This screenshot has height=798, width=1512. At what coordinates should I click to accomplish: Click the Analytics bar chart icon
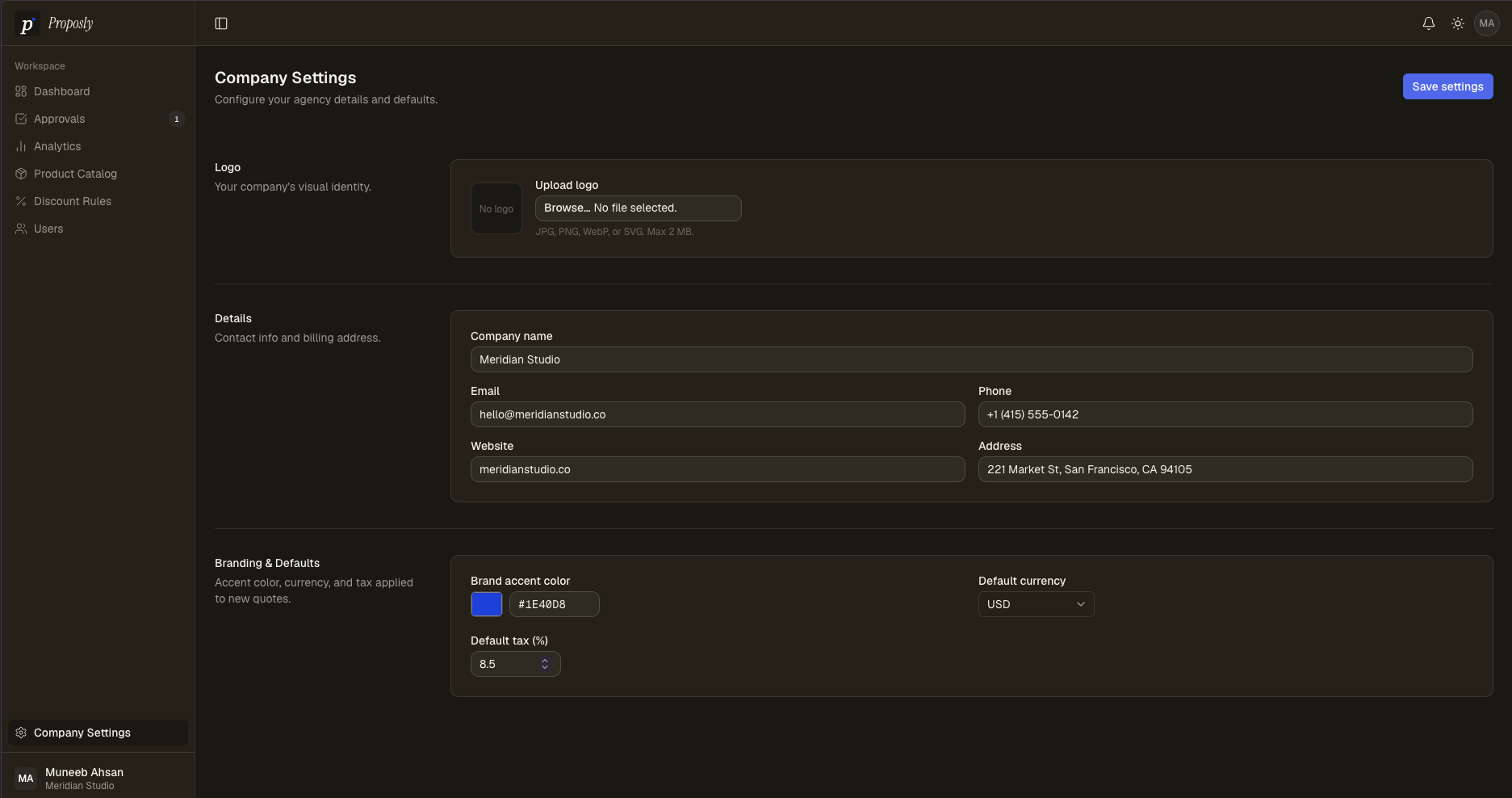[21, 146]
